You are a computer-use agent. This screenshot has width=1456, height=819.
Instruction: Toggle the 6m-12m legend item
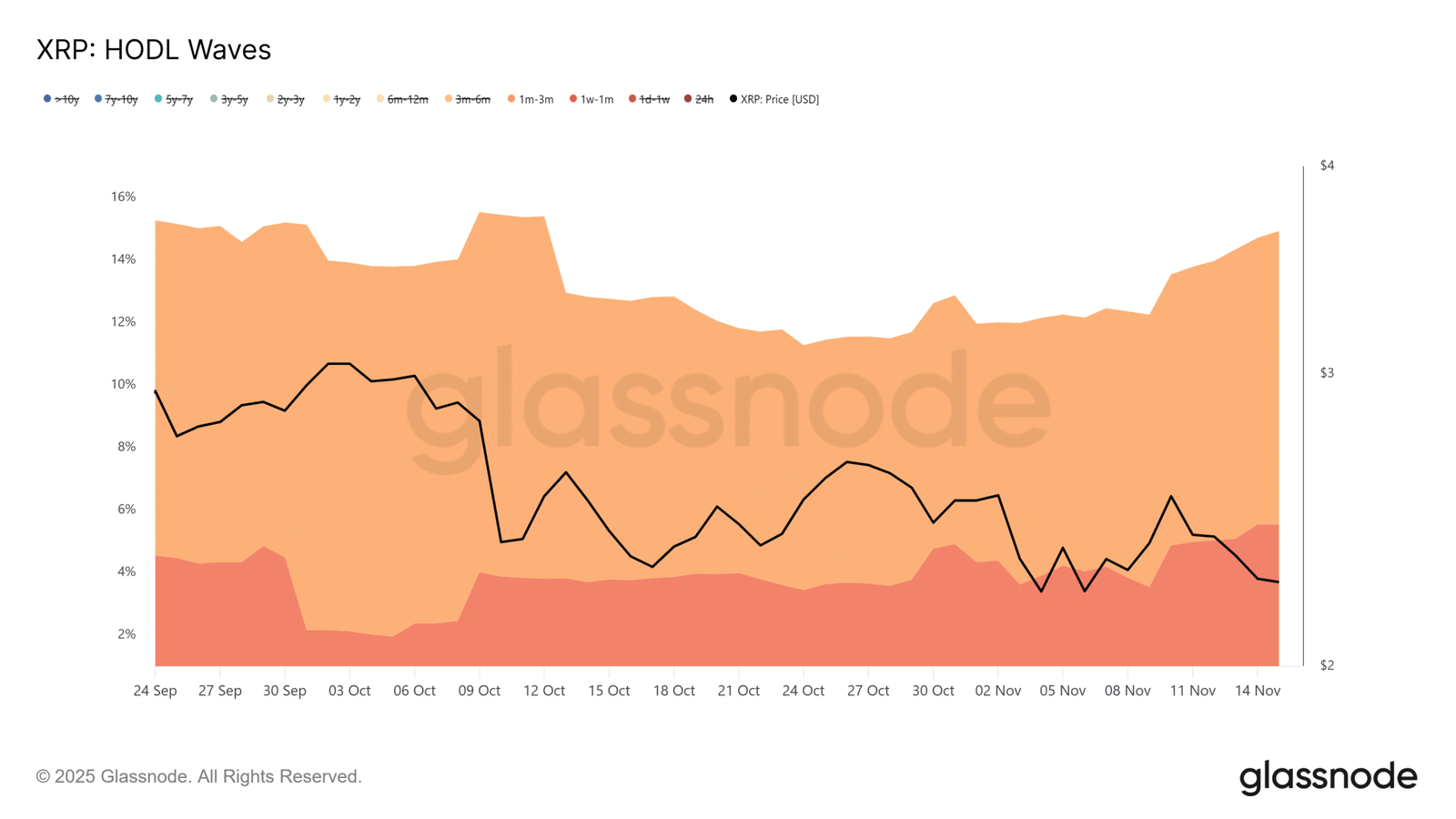point(402,99)
